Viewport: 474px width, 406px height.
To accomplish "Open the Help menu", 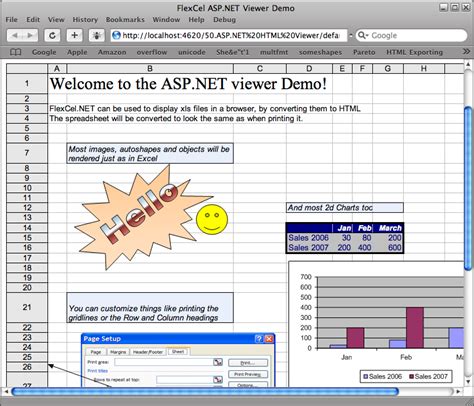I will point(196,20).
